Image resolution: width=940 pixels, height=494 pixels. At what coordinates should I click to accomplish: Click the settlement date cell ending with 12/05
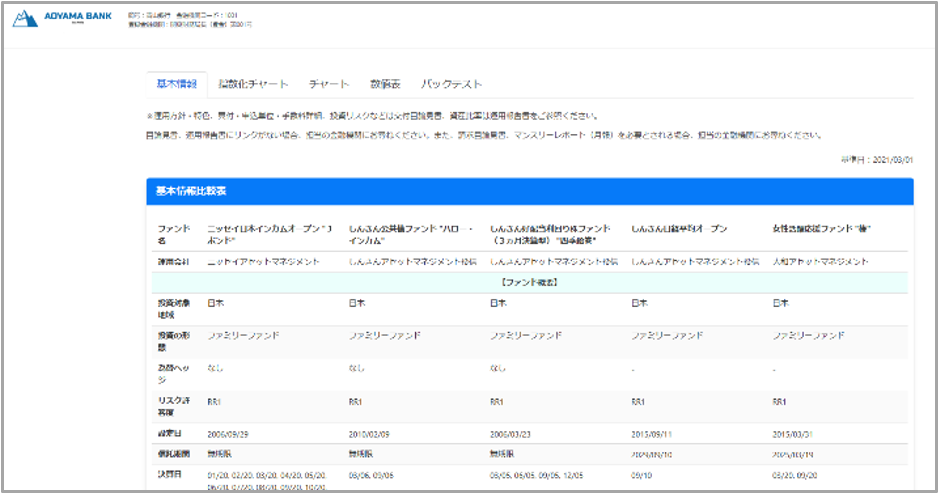536,475
